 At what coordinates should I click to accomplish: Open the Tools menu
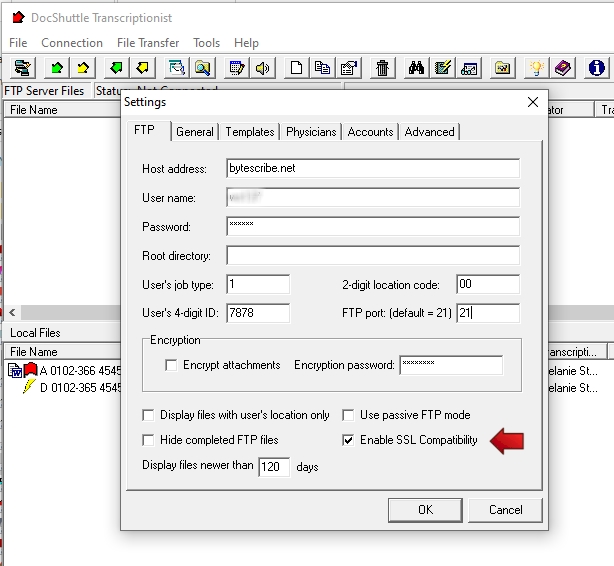pyautogui.click(x=206, y=43)
